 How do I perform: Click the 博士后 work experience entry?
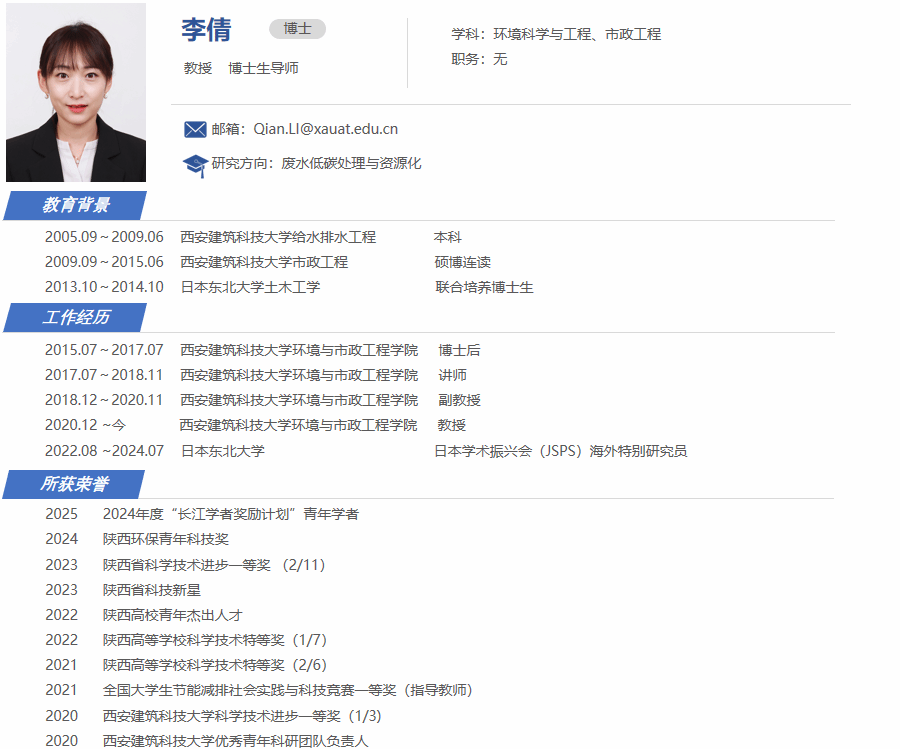pos(459,350)
